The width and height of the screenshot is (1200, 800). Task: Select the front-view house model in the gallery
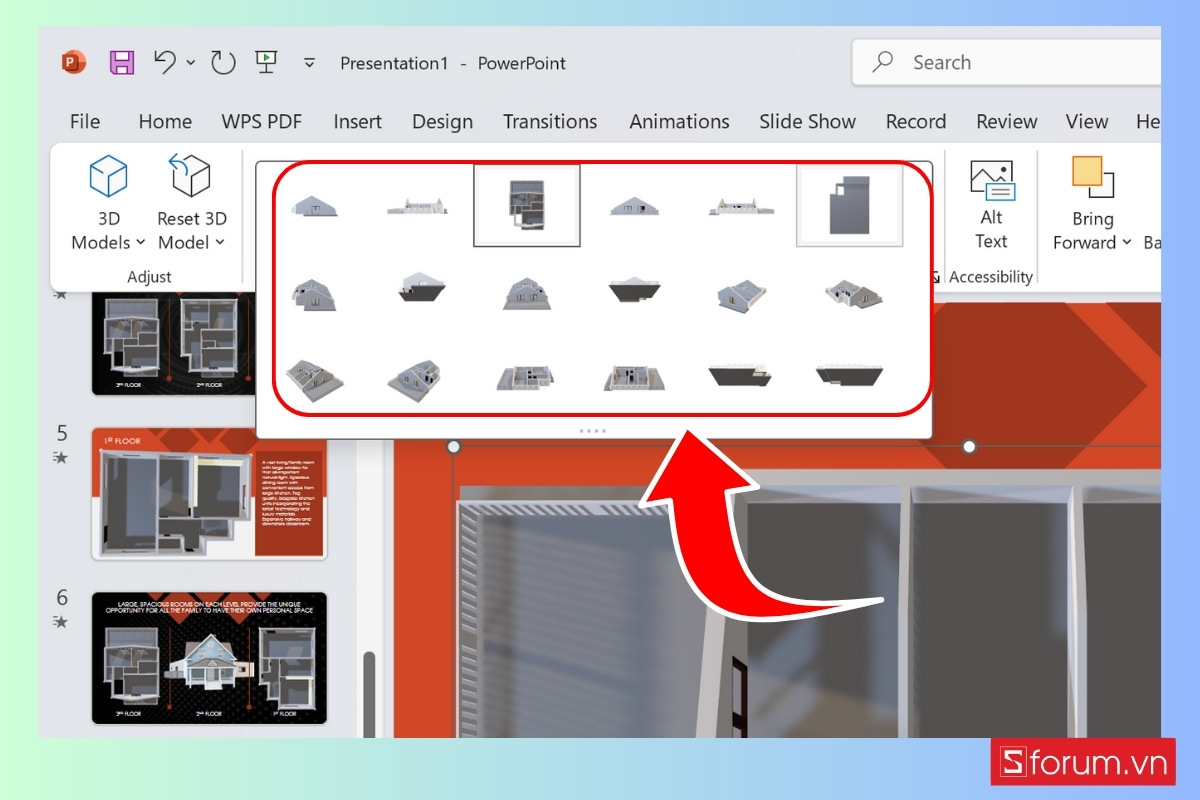click(315, 205)
